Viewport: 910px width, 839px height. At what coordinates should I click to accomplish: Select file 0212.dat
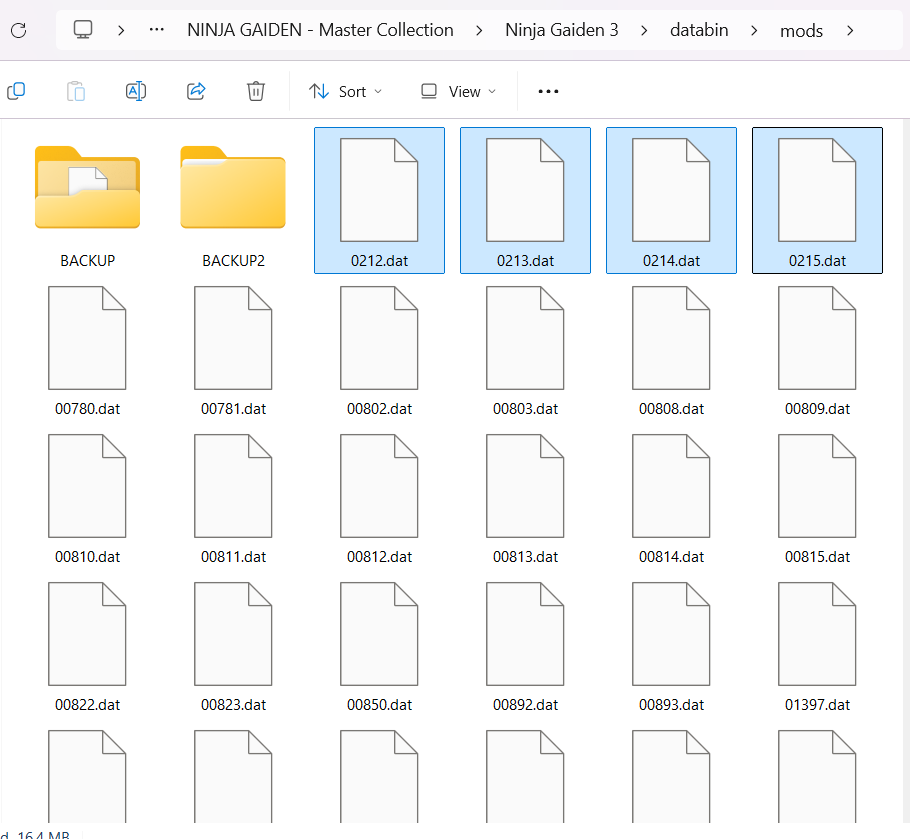click(380, 200)
